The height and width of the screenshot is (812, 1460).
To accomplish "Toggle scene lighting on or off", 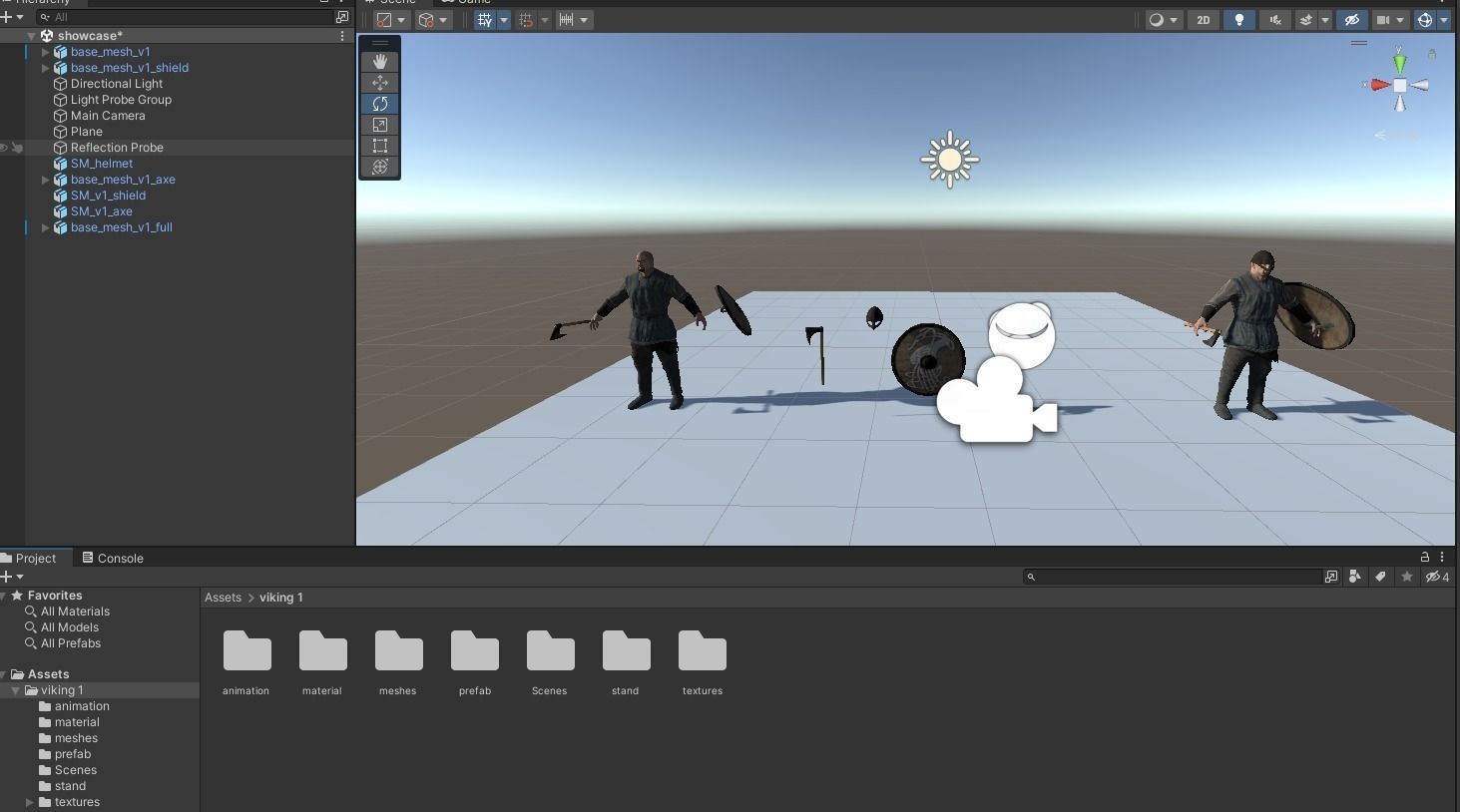I will [1239, 20].
